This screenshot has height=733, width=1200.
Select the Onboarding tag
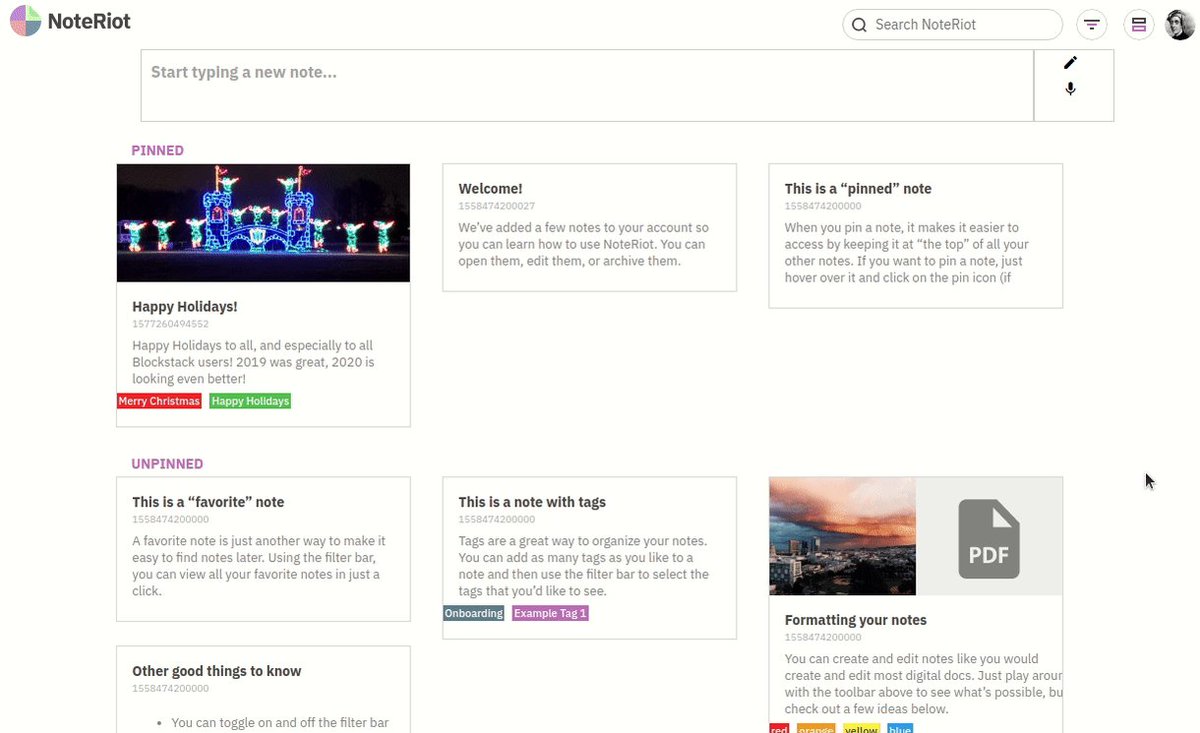coord(474,613)
